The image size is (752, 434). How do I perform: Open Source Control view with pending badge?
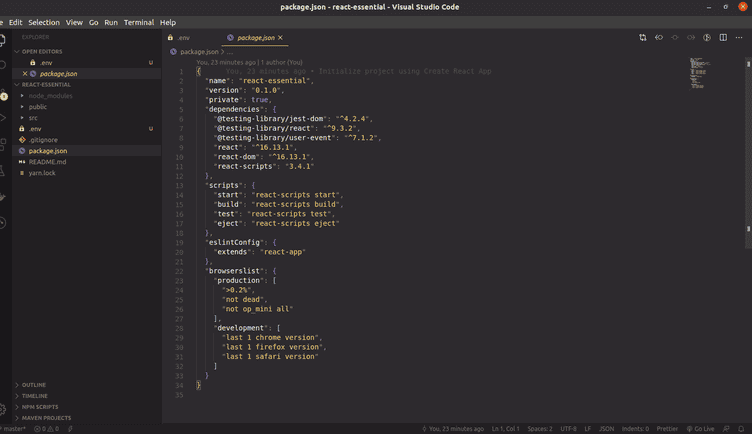[3, 95]
